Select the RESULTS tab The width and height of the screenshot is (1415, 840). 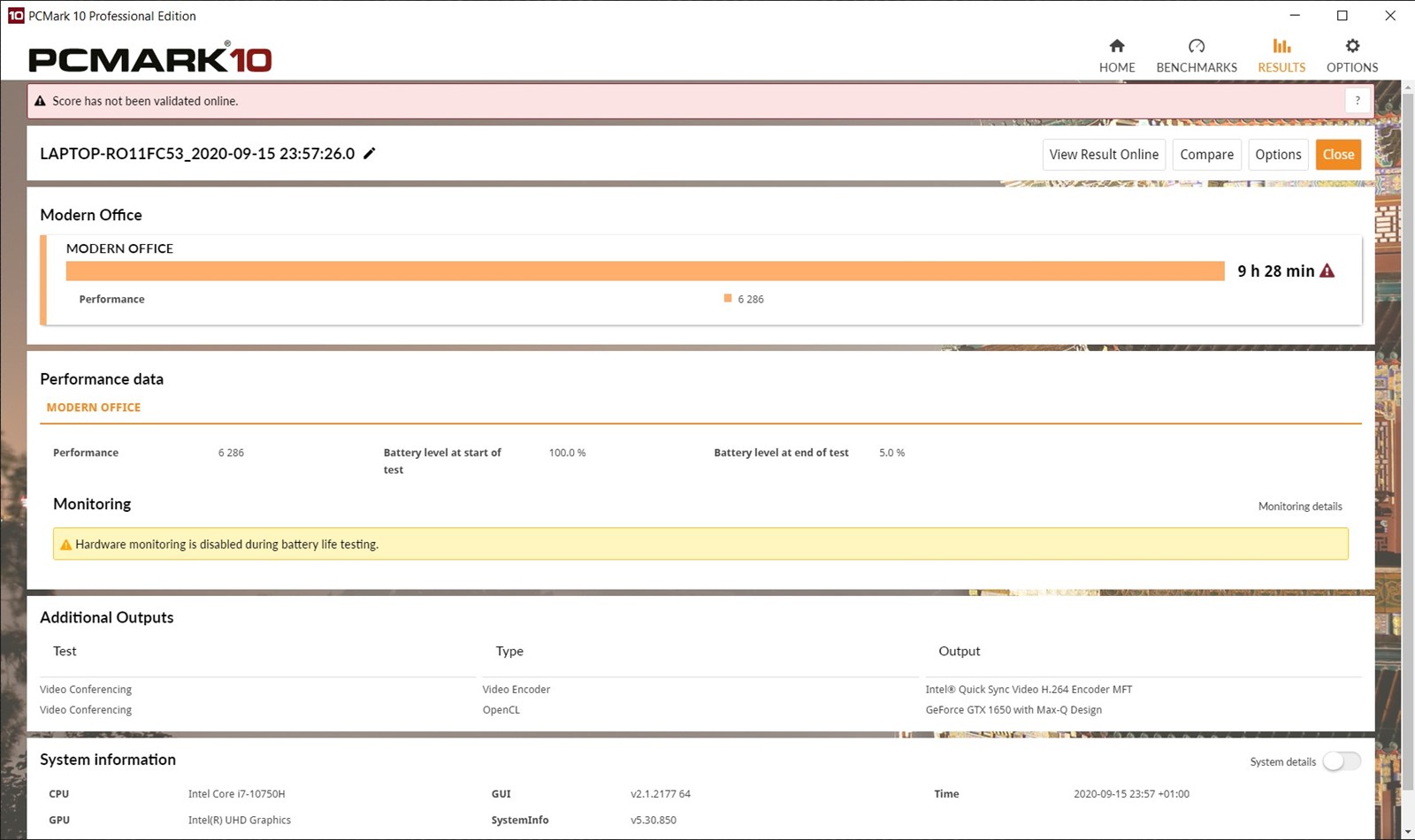tap(1281, 56)
